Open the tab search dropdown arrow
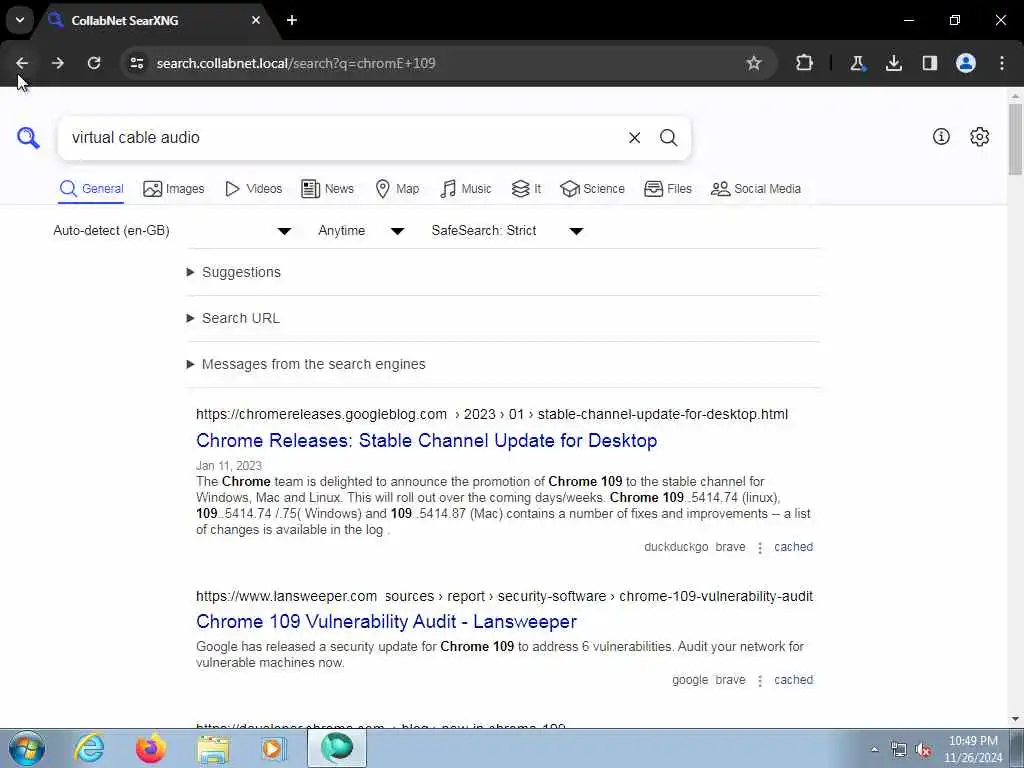This screenshot has width=1024, height=768. [x=20, y=20]
